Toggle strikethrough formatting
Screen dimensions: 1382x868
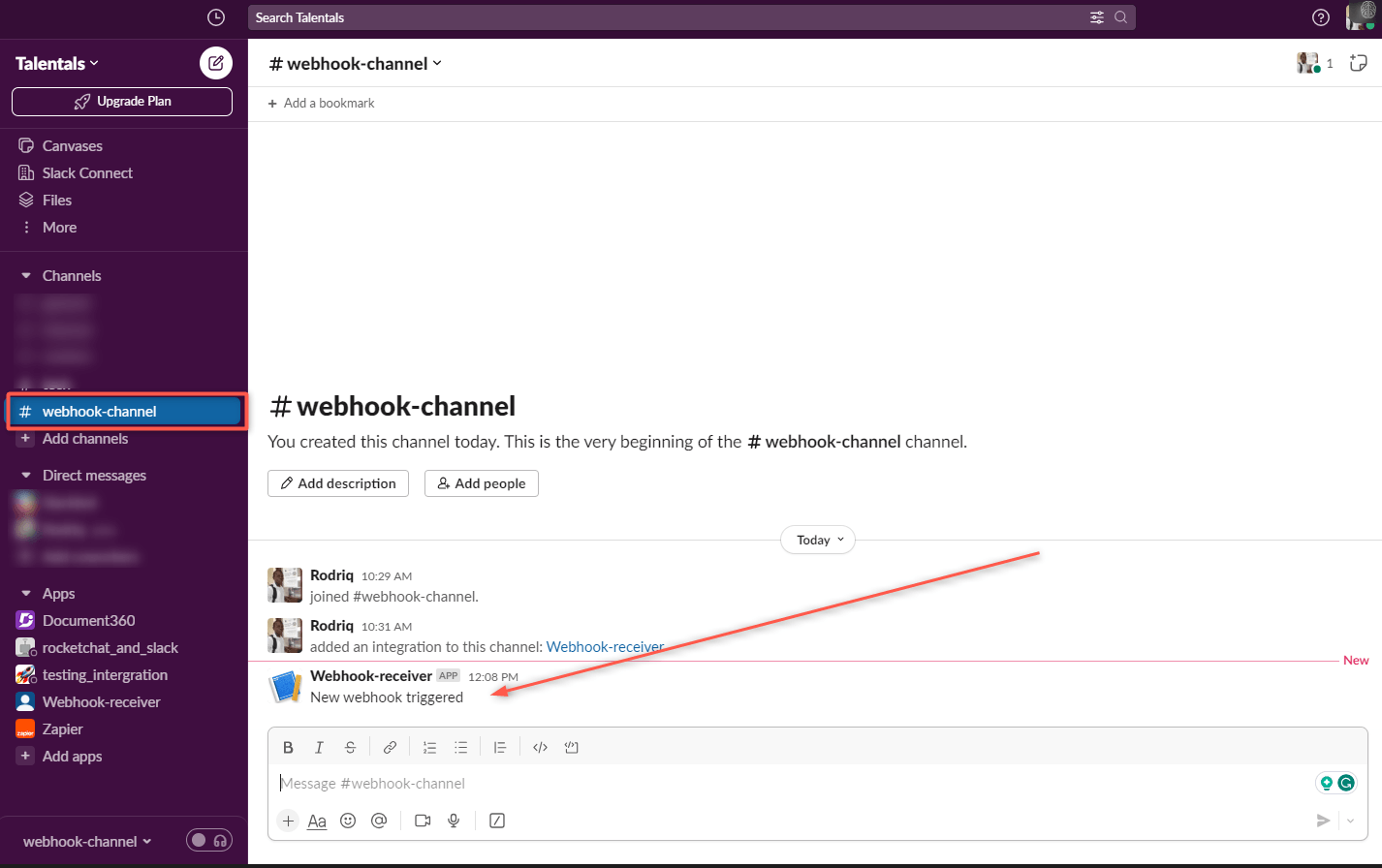pos(350,746)
